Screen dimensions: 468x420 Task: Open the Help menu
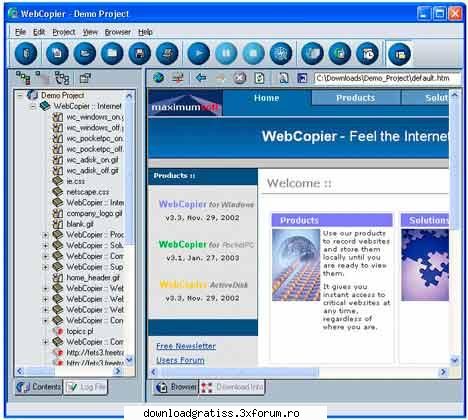(x=145, y=32)
